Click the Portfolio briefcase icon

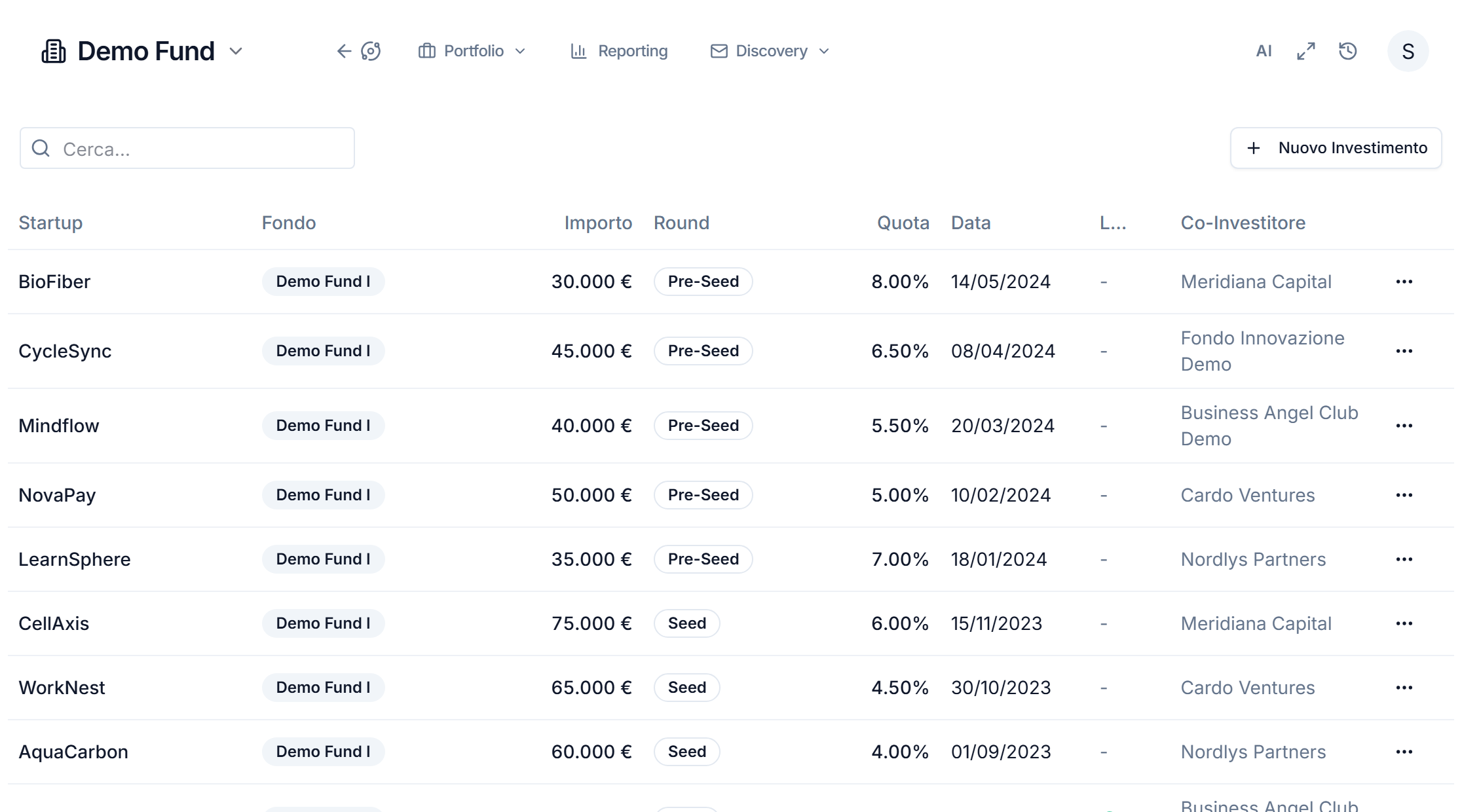[x=427, y=51]
